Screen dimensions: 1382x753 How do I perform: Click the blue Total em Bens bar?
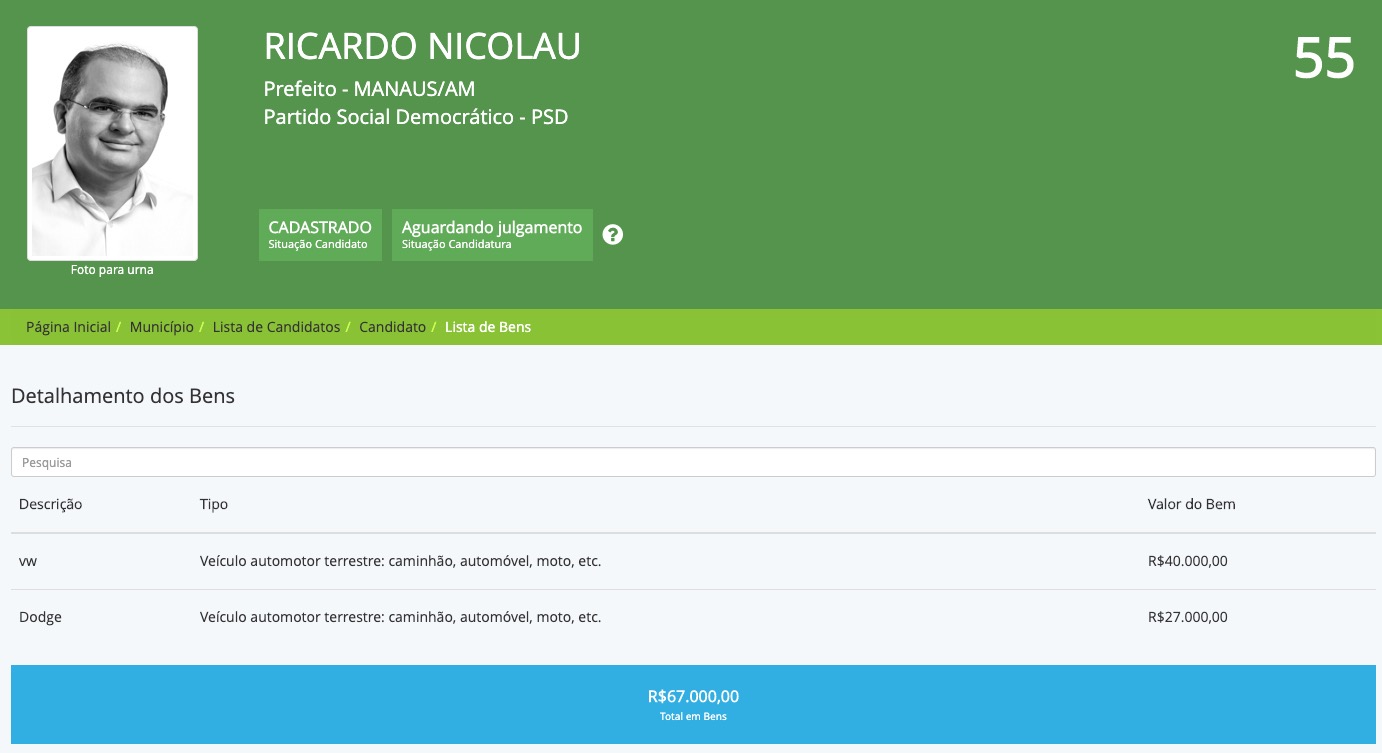pos(692,704)
